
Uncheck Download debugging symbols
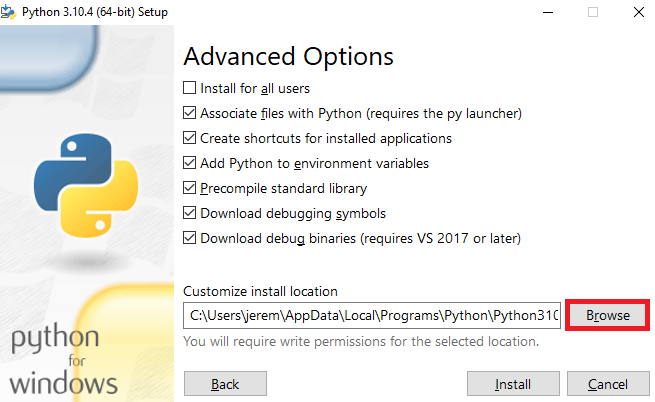point(189,213)
